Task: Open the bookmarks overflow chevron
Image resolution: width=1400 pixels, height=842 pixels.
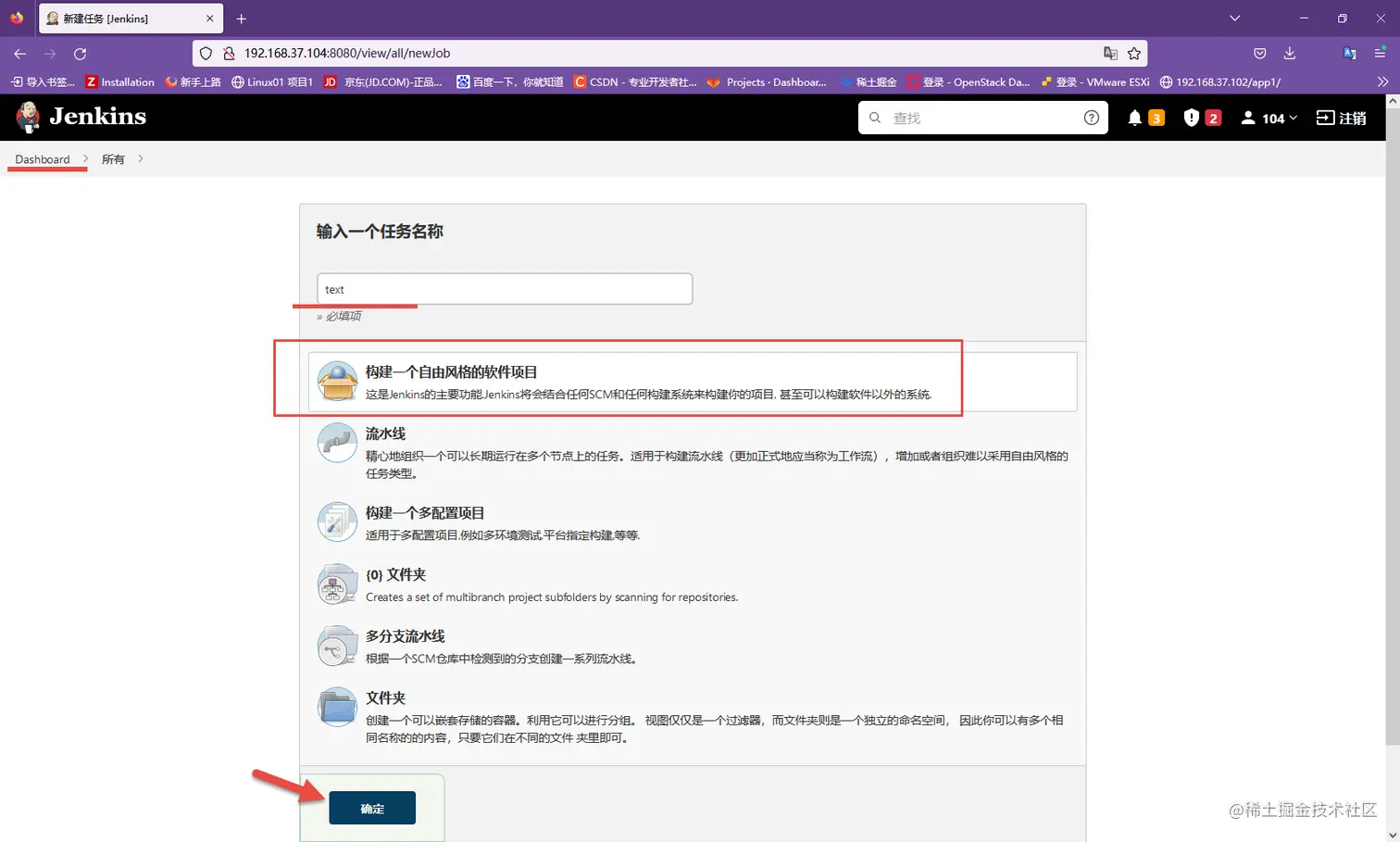Action: tap(1382, 82)
